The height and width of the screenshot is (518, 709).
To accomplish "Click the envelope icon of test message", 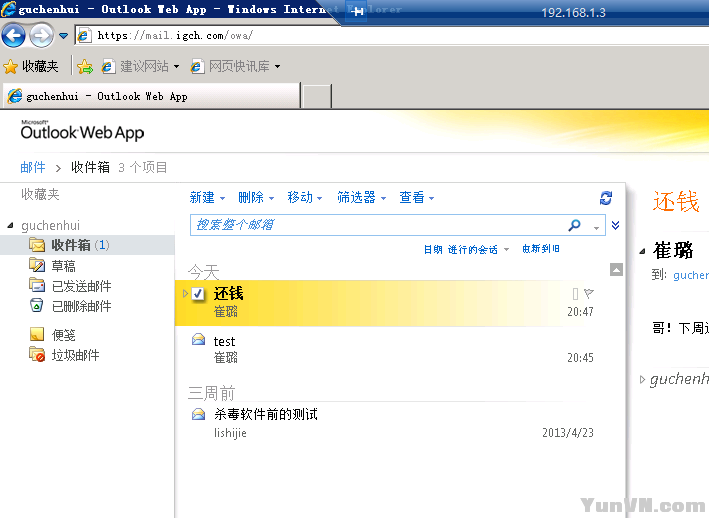I will [198, 339].
